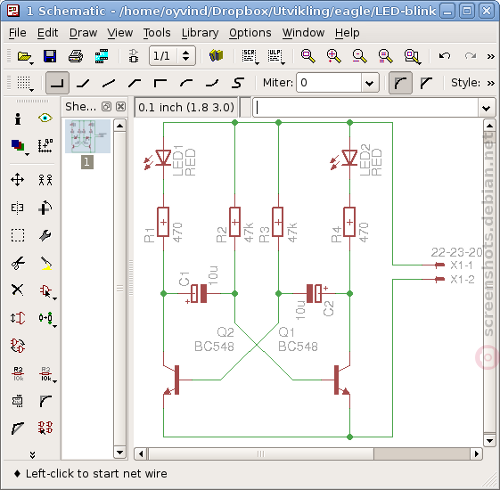Select the Mirror tool
This screenshot has height=490, width=500.
tap(17, 208)
